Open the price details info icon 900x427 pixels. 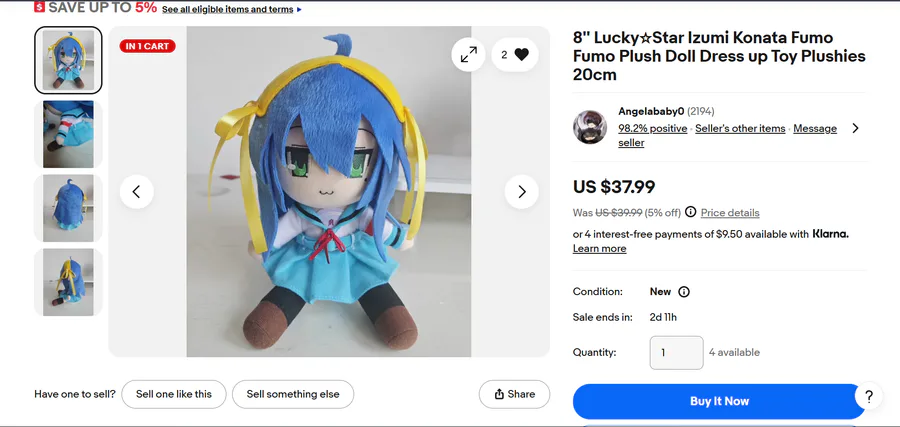tap(690, 212)
